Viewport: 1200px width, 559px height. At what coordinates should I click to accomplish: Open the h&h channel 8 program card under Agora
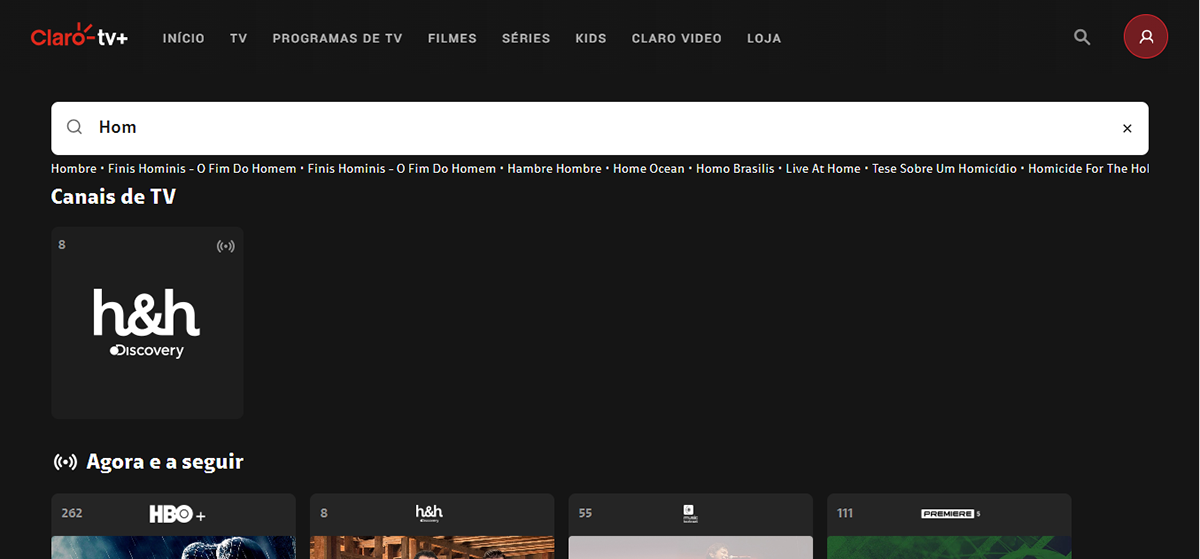[x=432, y=526]
